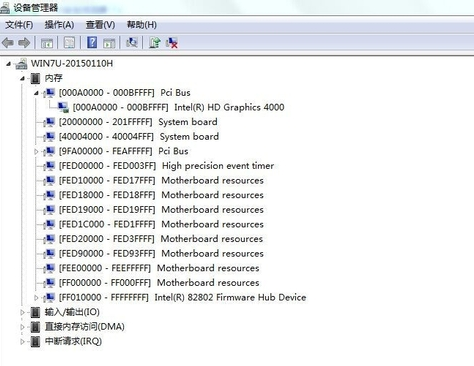Open the 查看(V) menu
The image size is (474, 366).
(x=100, y=25)
